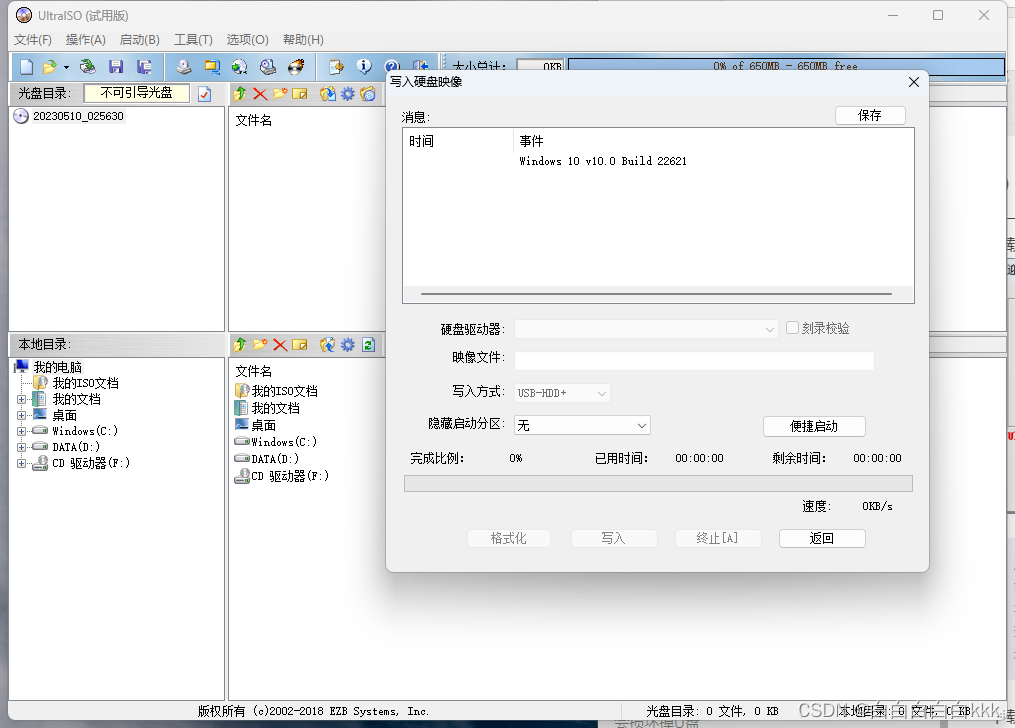
Task: Click the Convert image yellow window icon
Action: click(212, 67)
